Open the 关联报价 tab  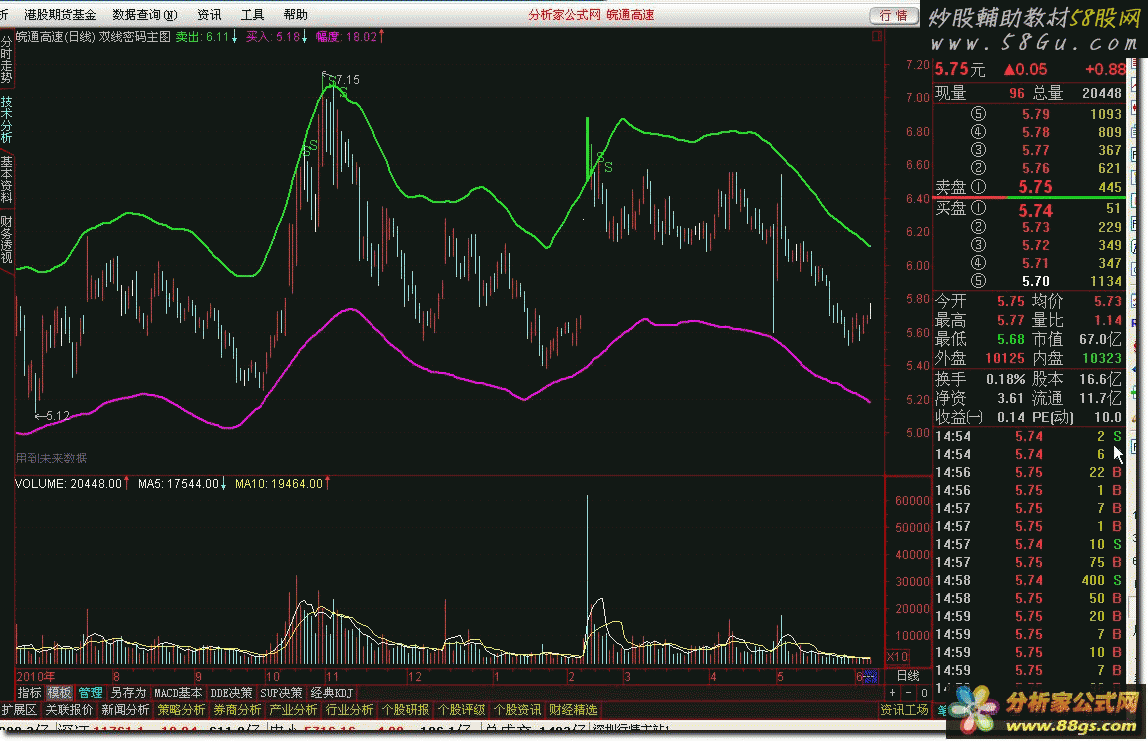click(x=69, y=710)
